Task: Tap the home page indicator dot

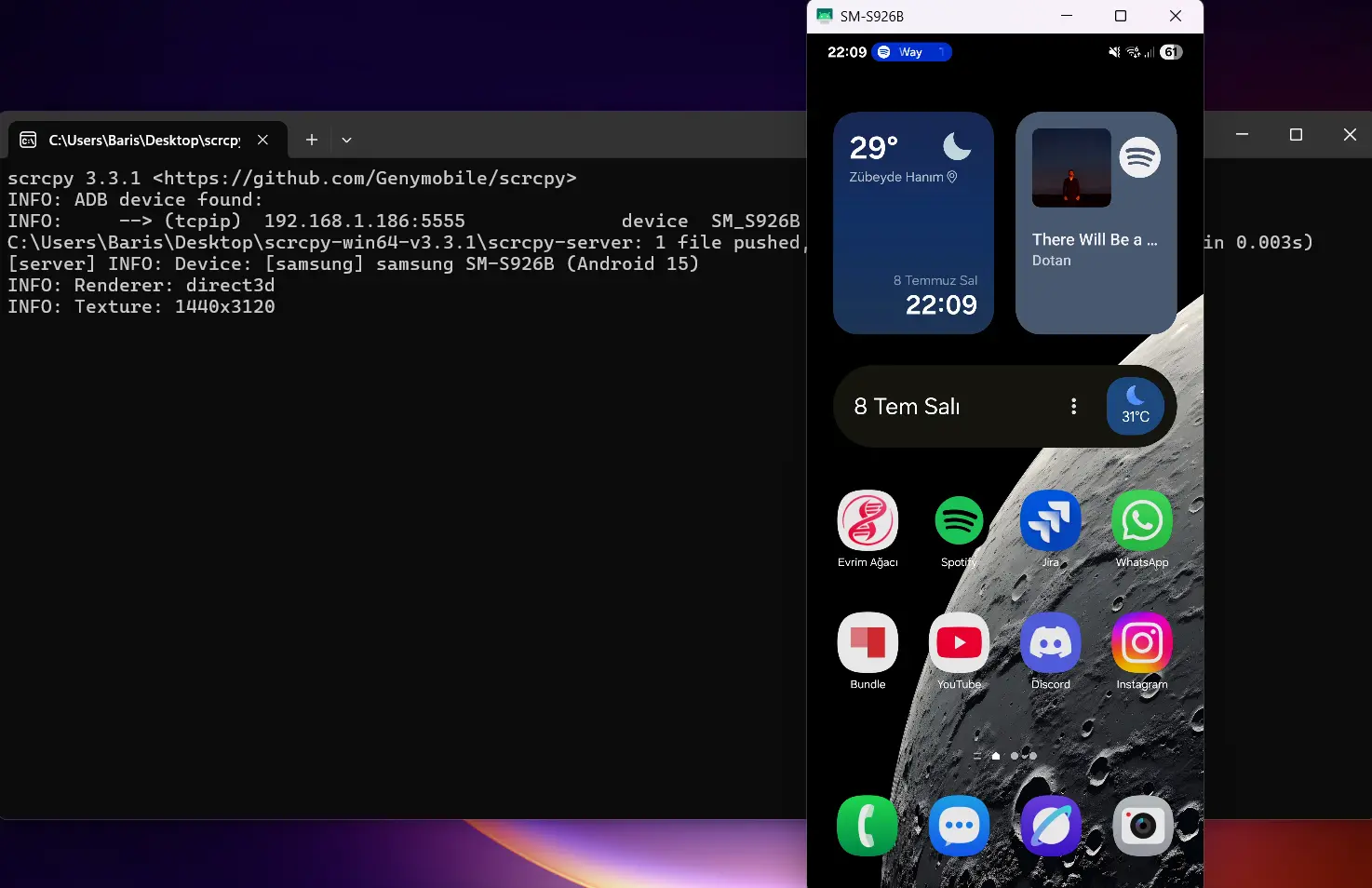Action: 996,756
